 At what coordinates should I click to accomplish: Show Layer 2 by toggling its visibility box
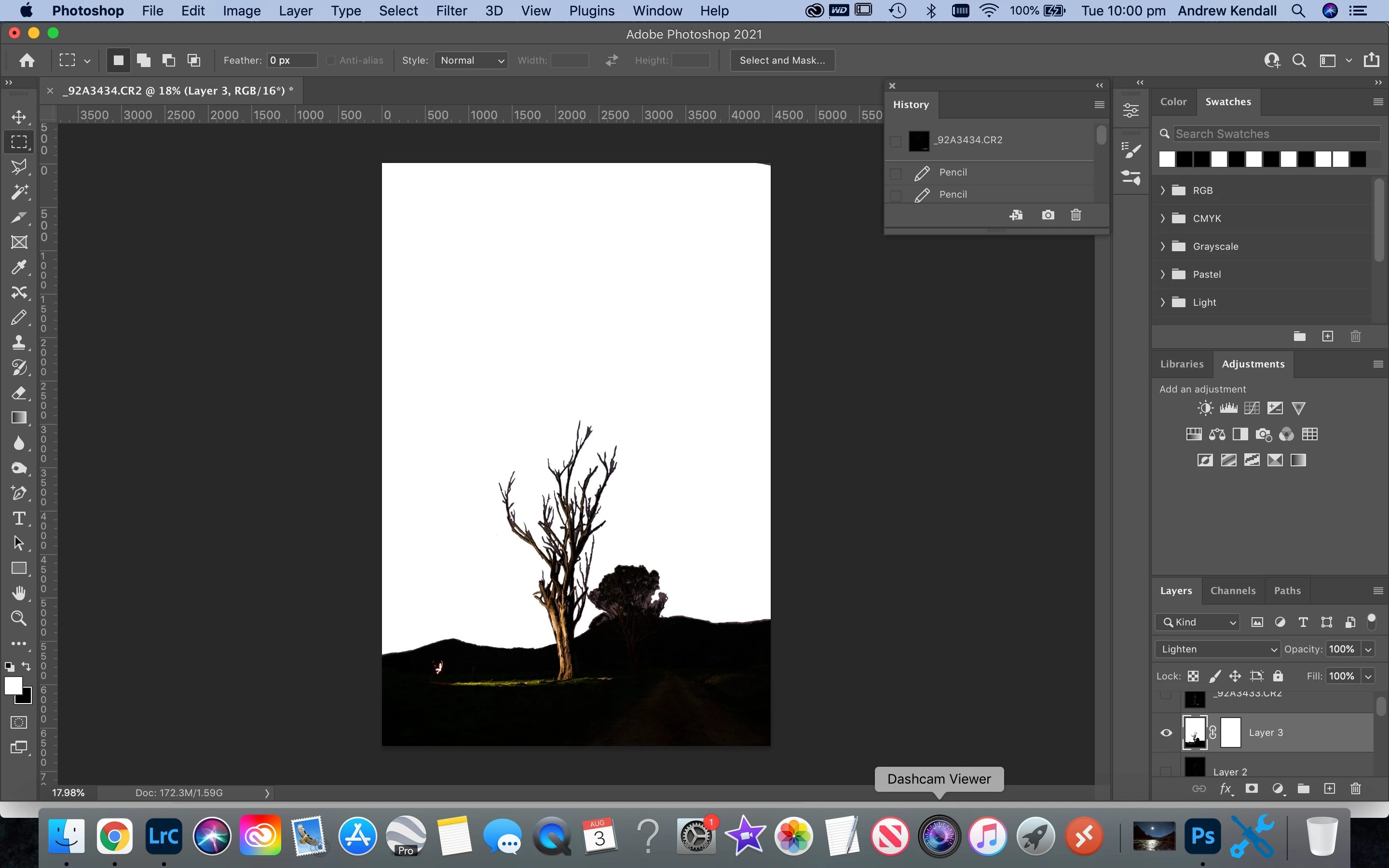click(1166, 771)
